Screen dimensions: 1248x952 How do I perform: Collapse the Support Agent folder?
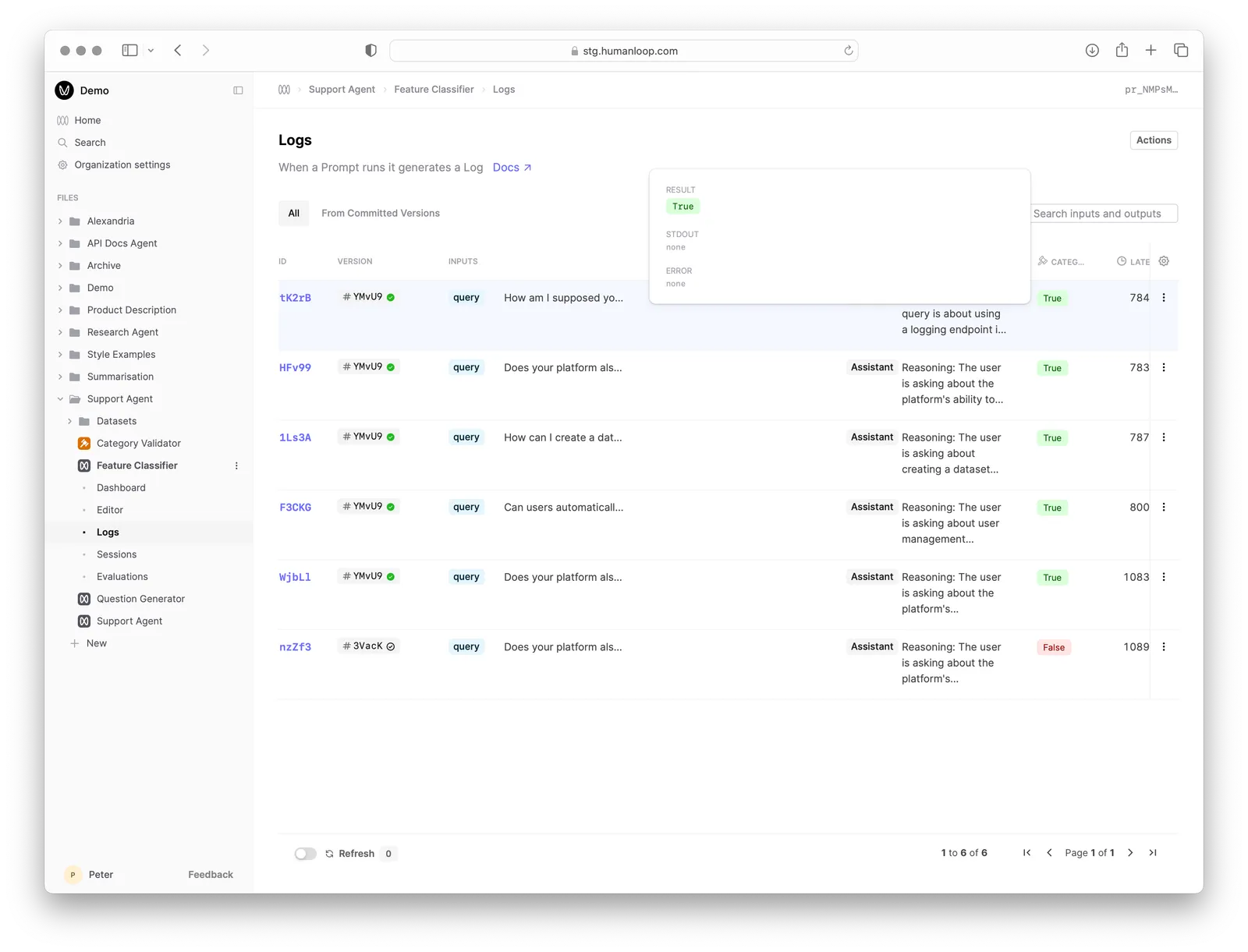pyautogui.click(x=60, y=399)
